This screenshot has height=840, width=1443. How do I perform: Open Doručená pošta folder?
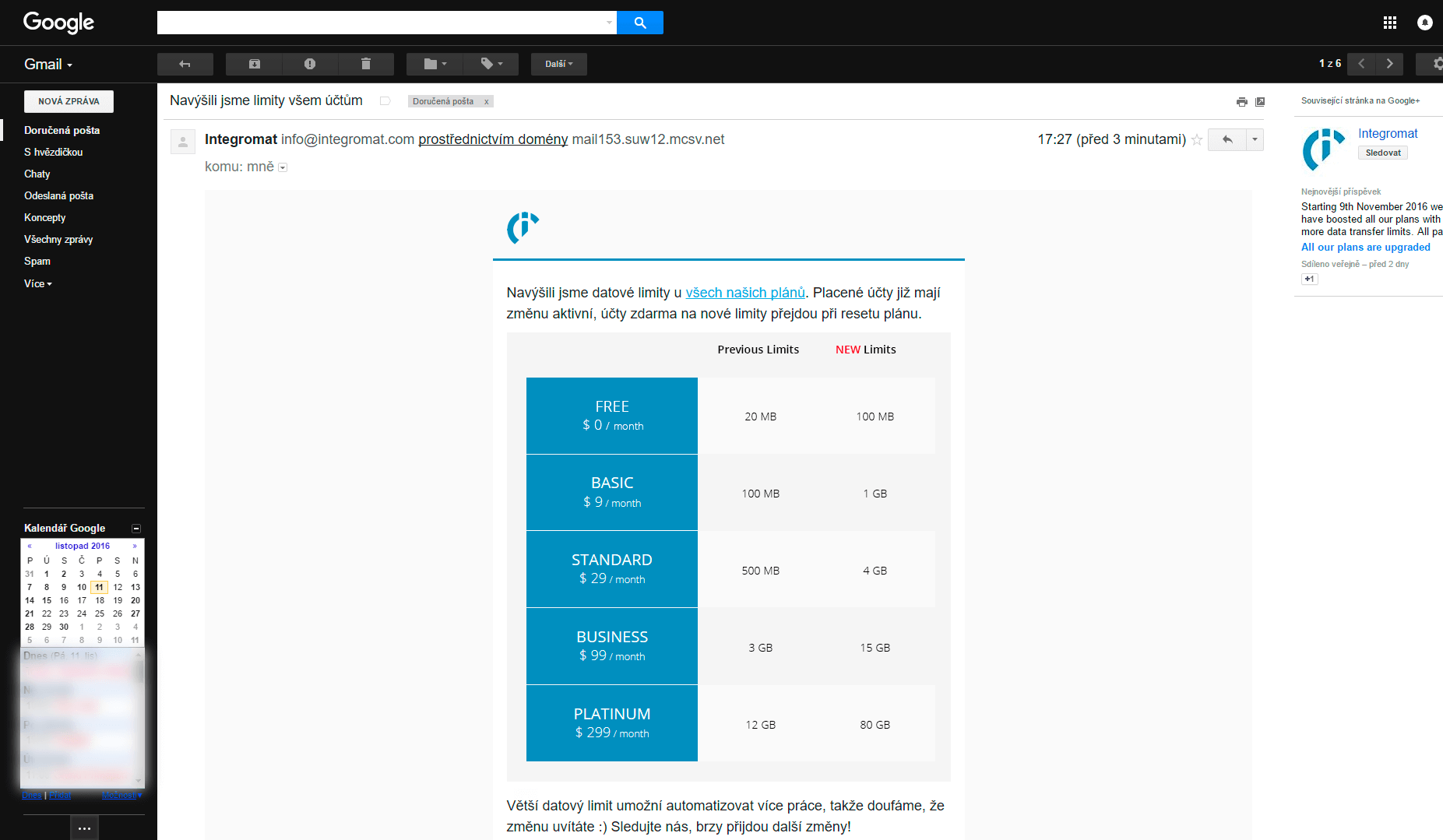(x=62, y=130)
